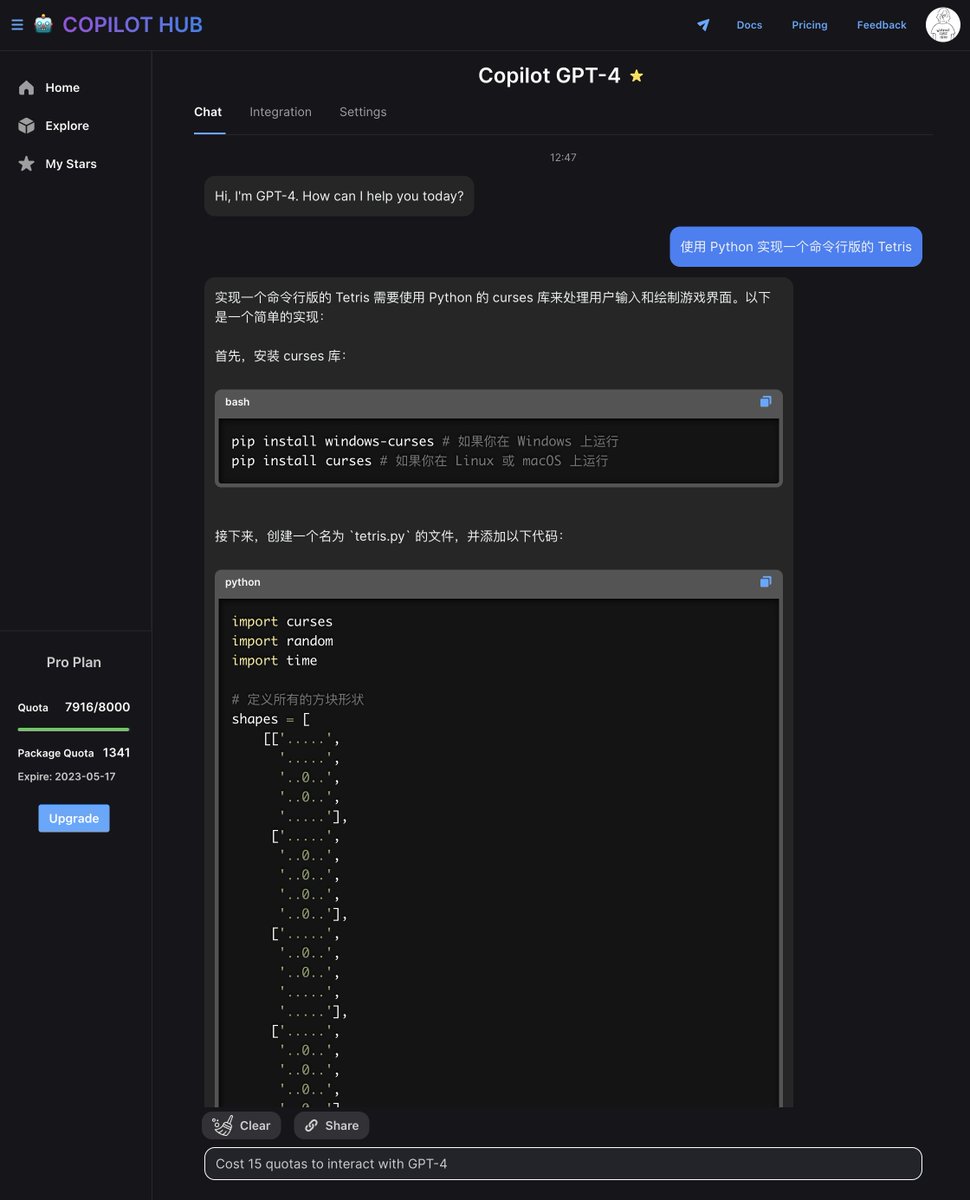Image resolution: width=970 pixels, height=1200 pixels.
Task: Share the chat conversation
Action: pos(331,1125)
